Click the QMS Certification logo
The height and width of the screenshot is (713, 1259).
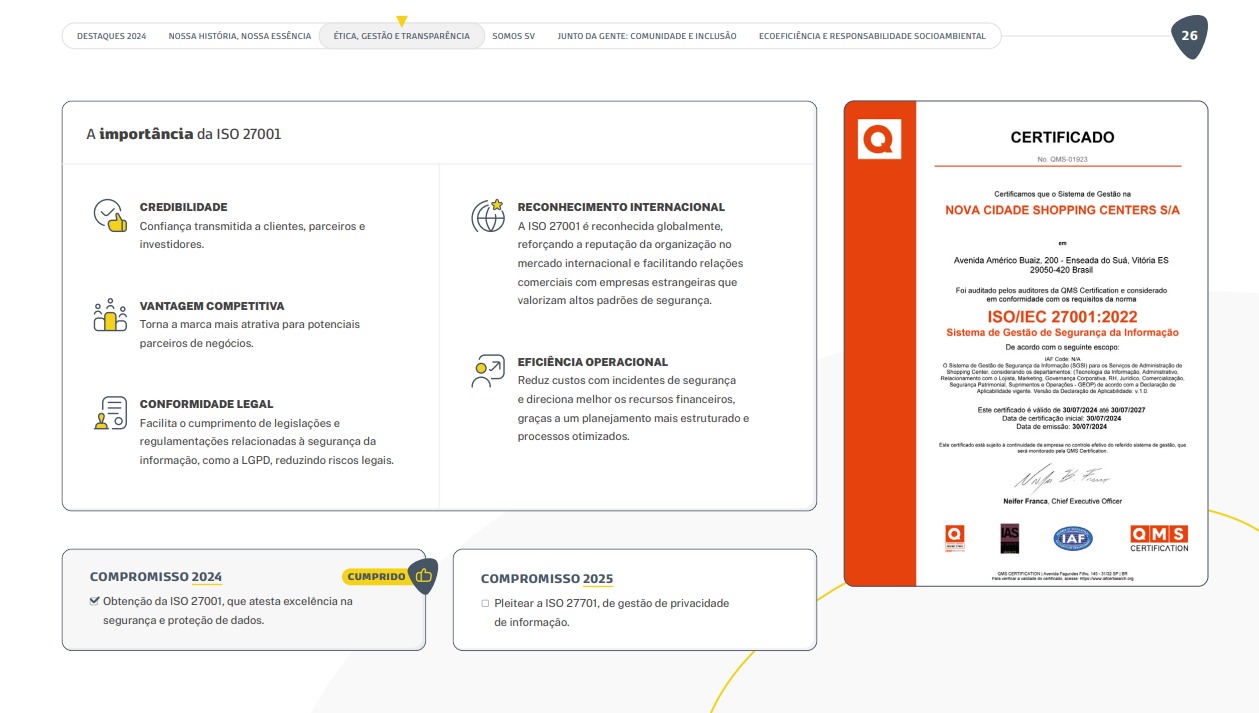[x=1159, y=538]
